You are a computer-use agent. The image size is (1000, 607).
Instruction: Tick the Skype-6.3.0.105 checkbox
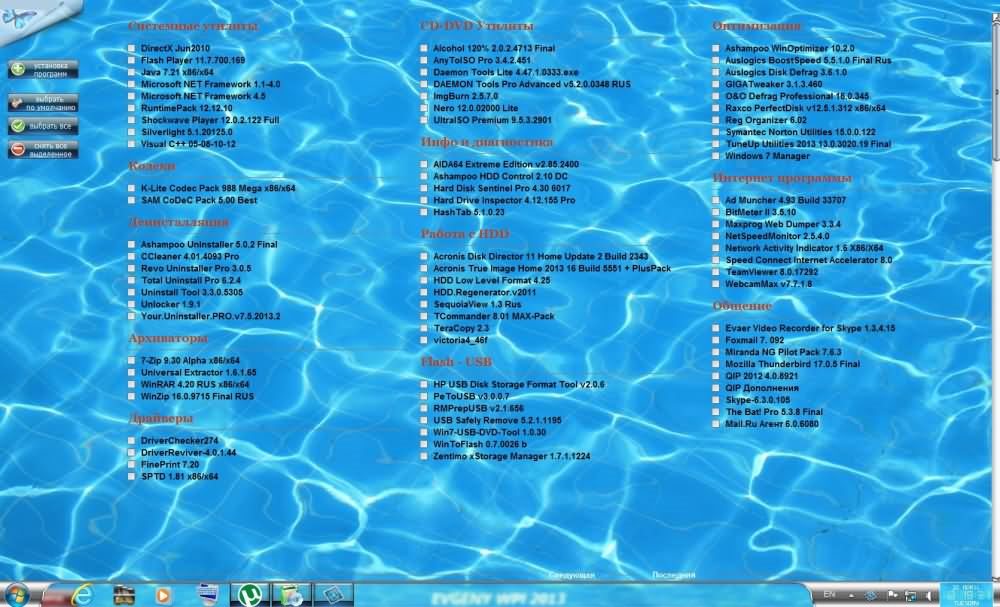716,400
